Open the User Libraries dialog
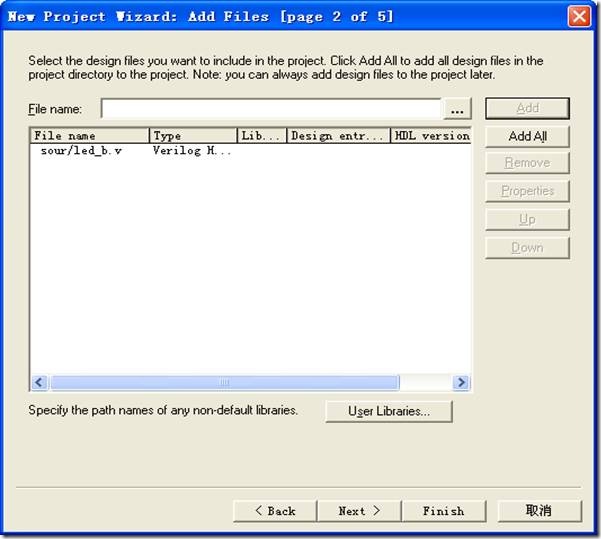601x539 pixels. tap(389, 411)
